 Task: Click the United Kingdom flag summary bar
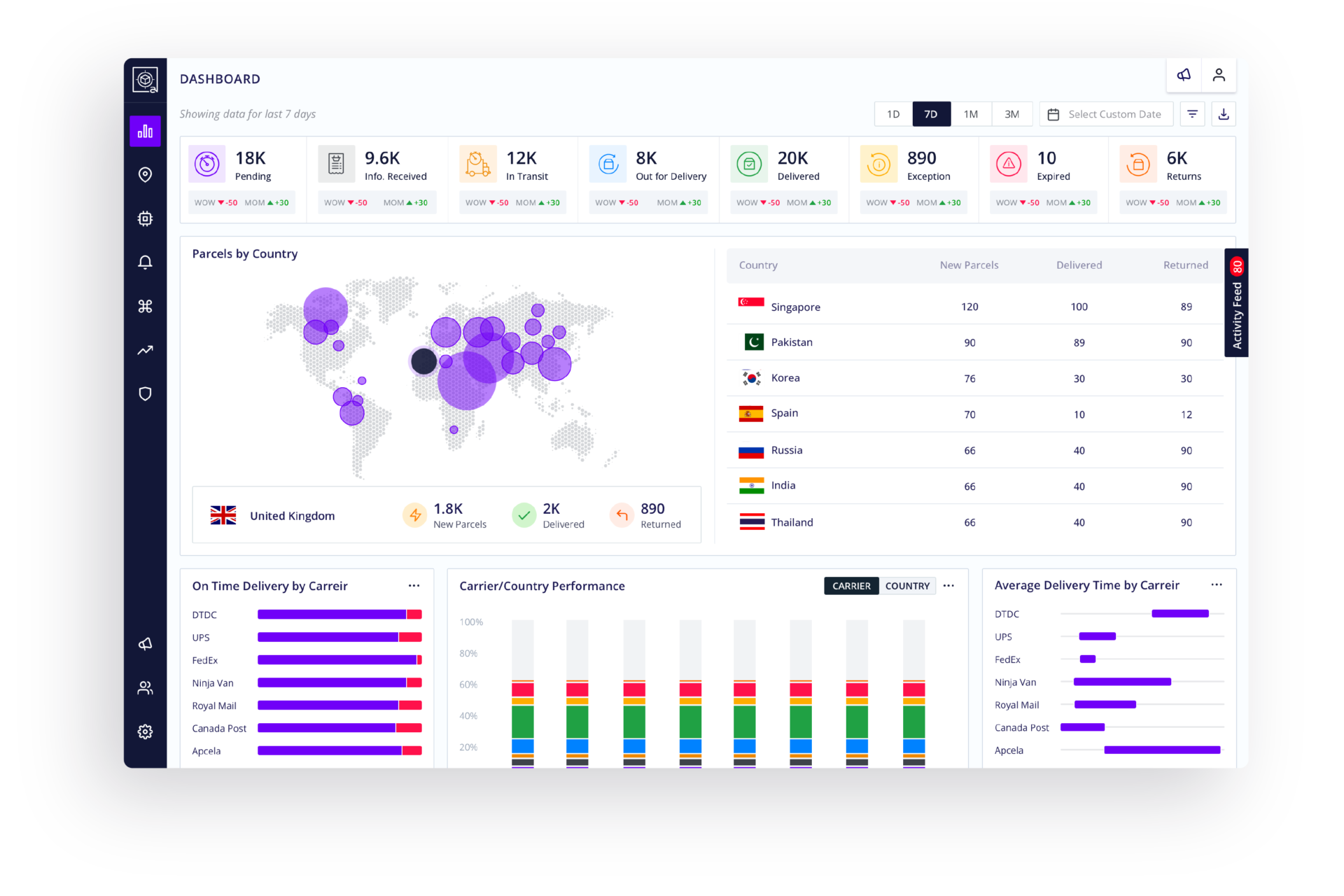[223, 514]
